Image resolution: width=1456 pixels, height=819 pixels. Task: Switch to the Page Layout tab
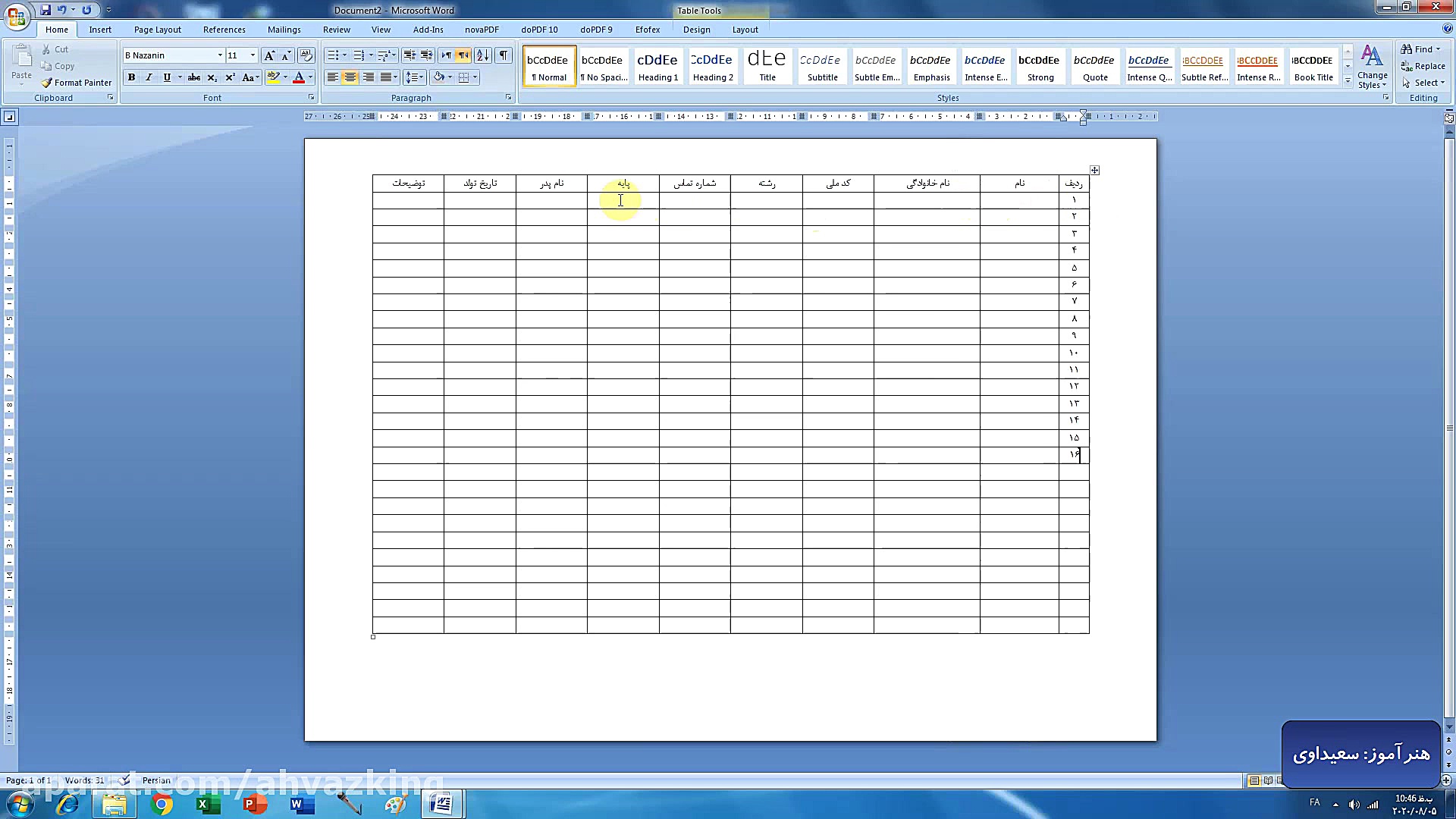(157, 30)
